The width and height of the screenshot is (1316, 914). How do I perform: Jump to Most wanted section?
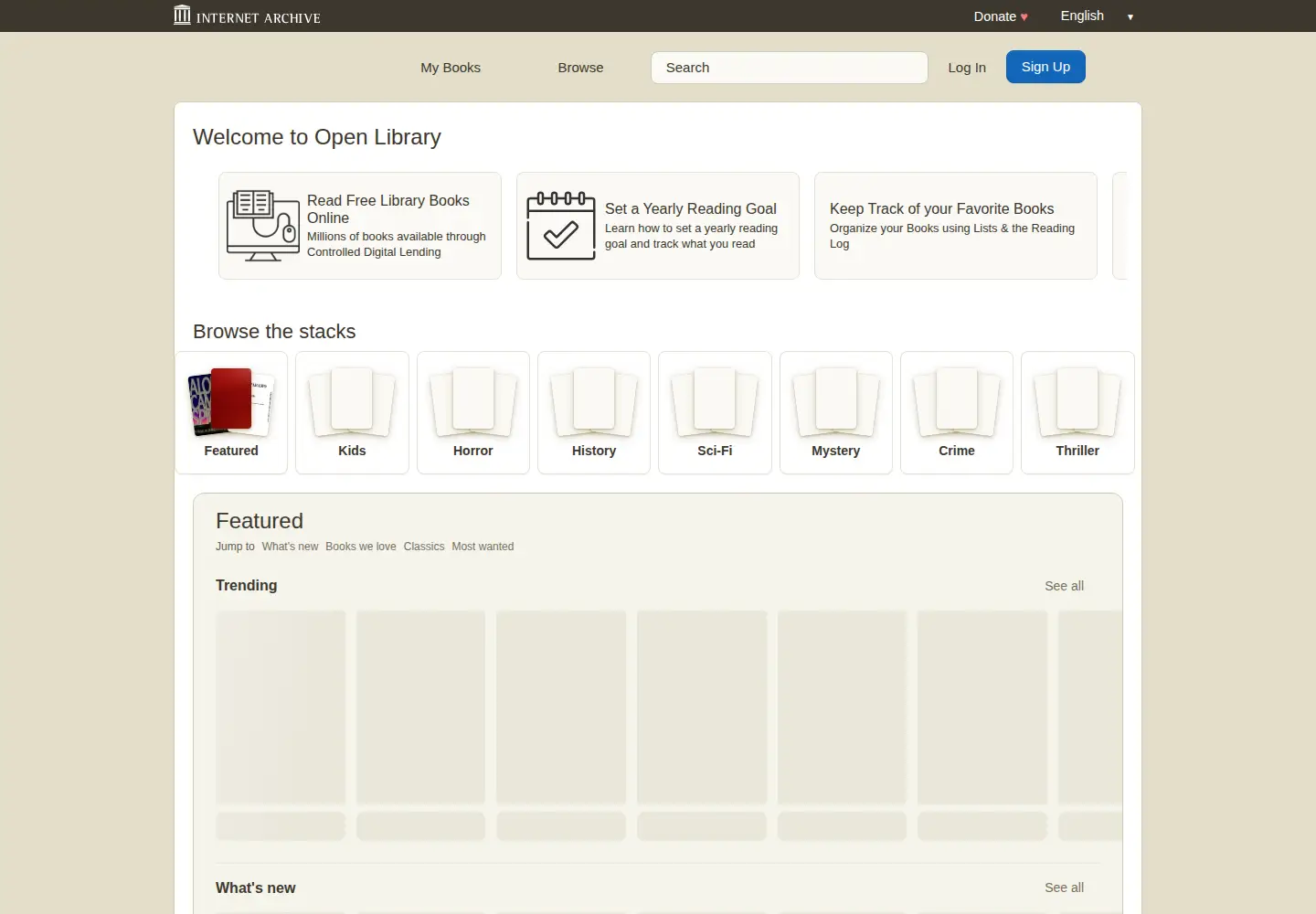coord(483,547)
